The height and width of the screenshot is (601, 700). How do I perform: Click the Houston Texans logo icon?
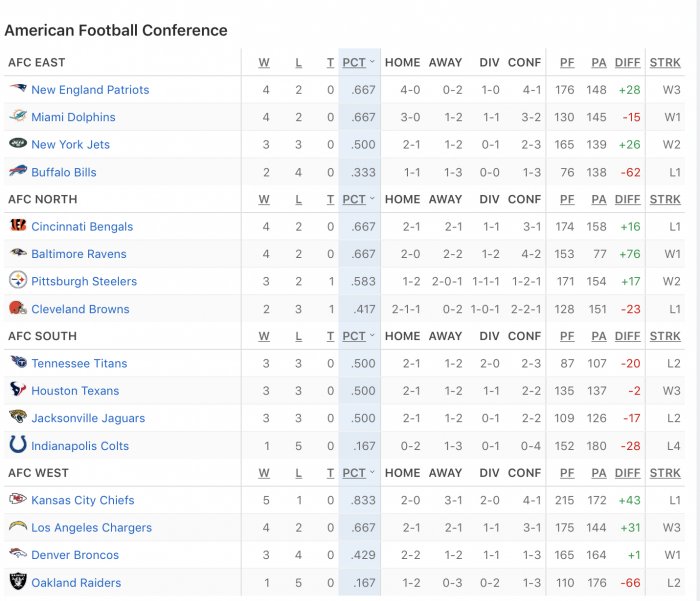pyautogui.click(x=18, y=389)
